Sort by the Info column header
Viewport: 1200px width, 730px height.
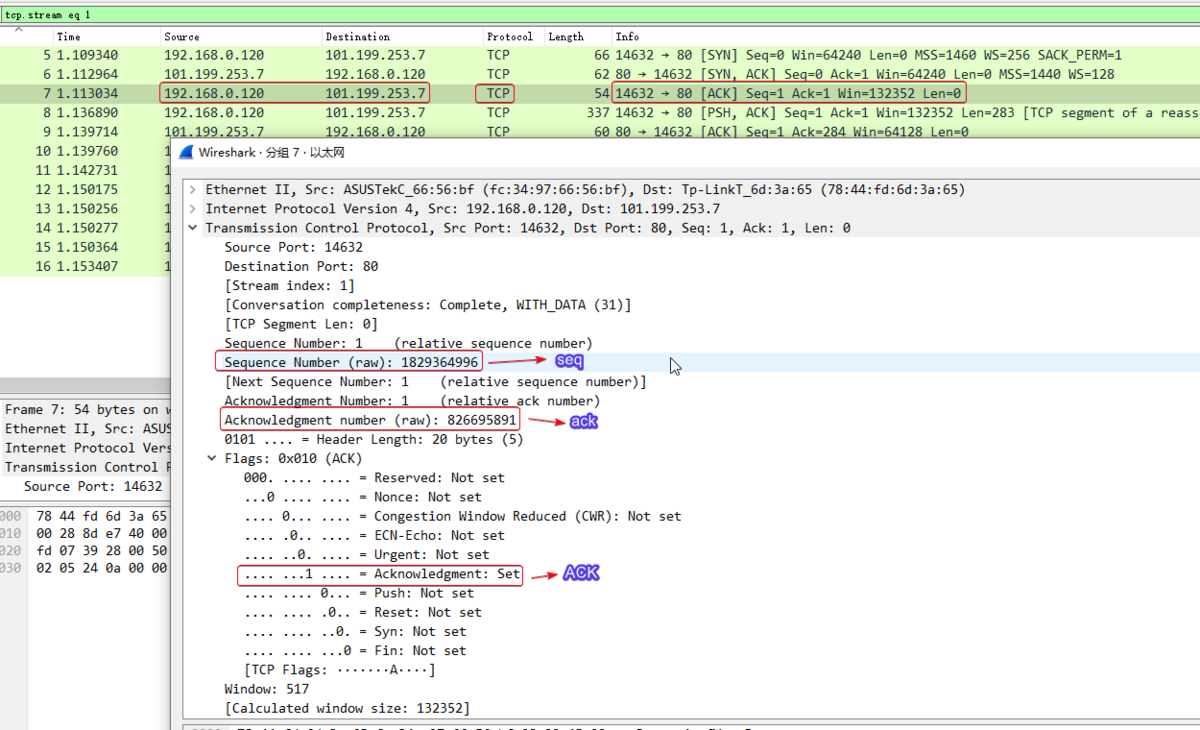coord(627,36)
